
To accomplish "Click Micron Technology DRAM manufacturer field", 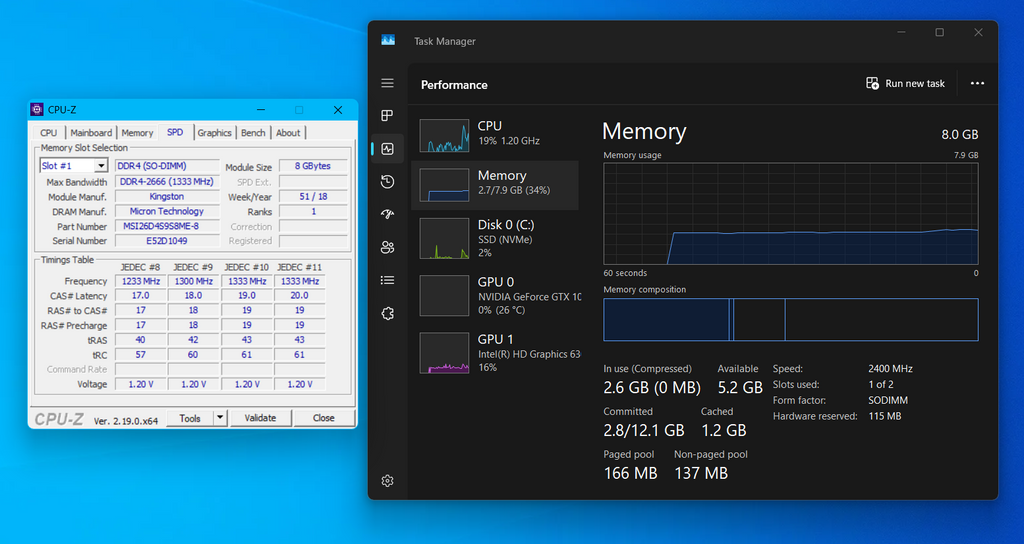I will point(167,212).
